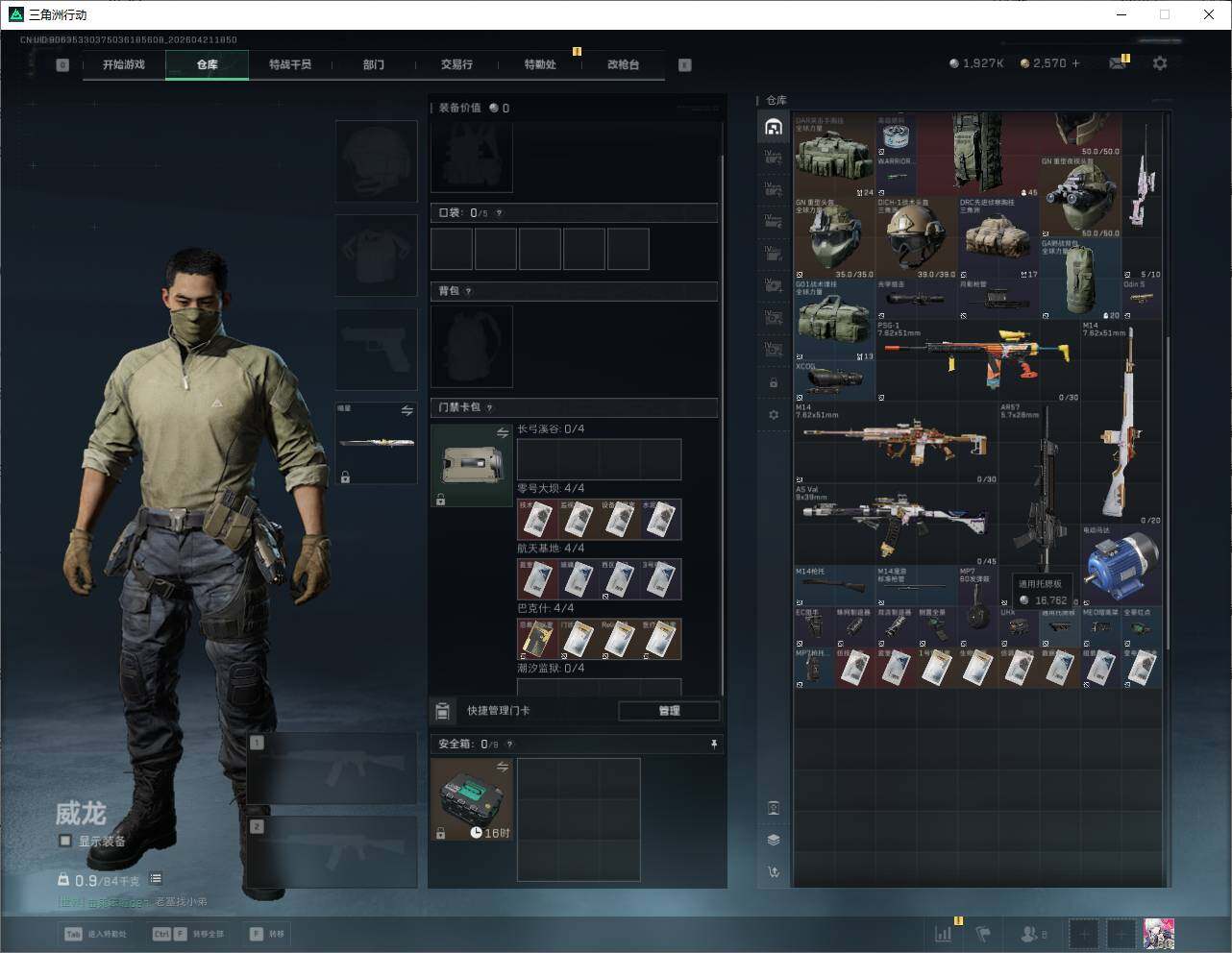Open the settings gear in top bar
The height and width of the screenshot is (953, 1232).
pos(1160,63)
